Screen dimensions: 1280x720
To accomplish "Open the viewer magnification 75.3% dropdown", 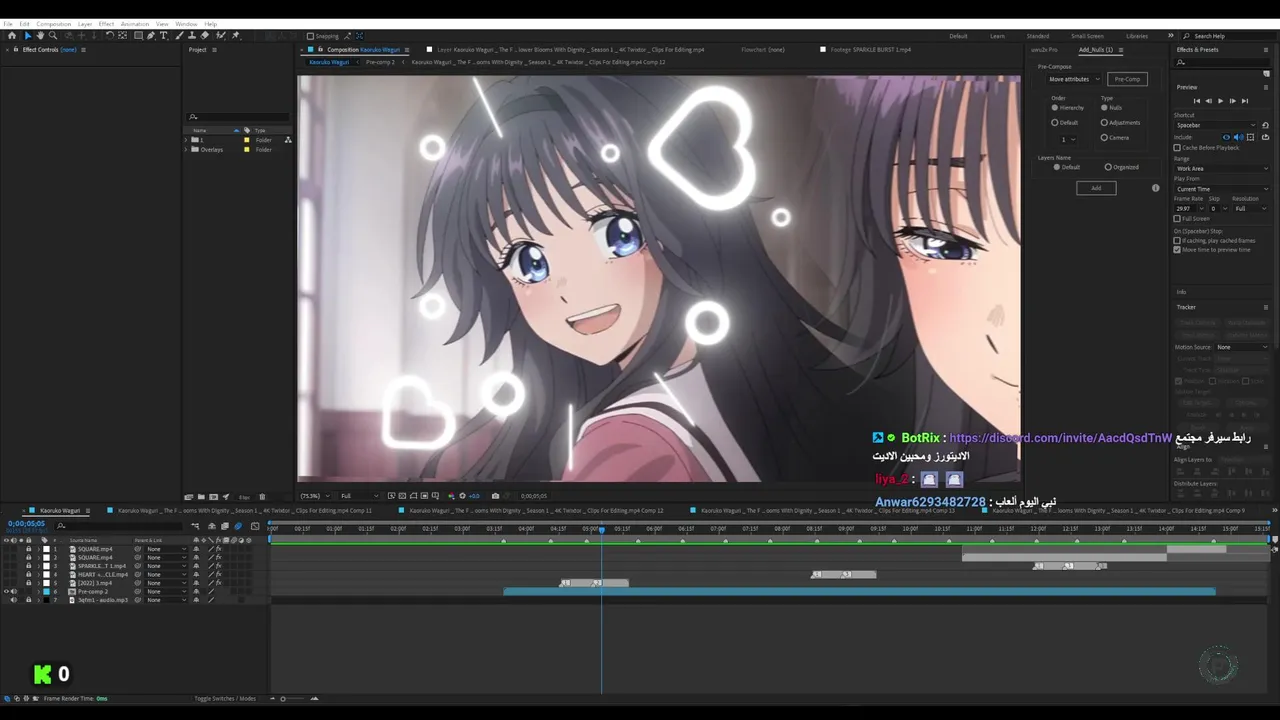I will [x=314, y=496].
